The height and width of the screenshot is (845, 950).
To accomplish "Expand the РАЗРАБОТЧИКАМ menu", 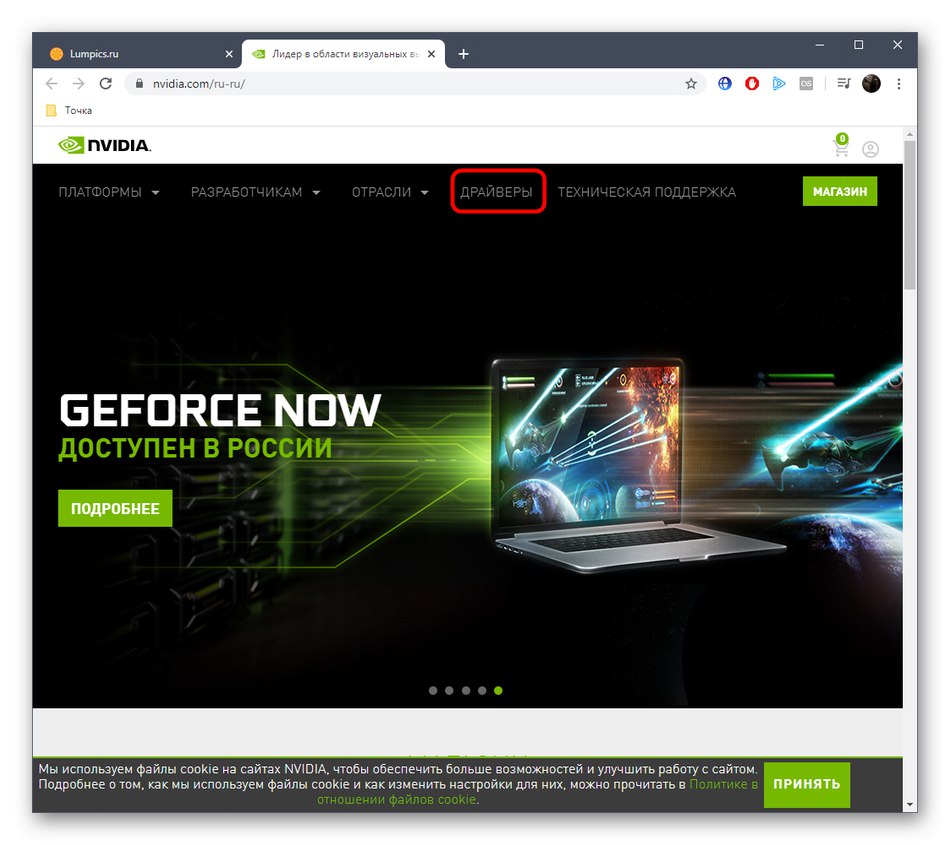I will [256, 192].
